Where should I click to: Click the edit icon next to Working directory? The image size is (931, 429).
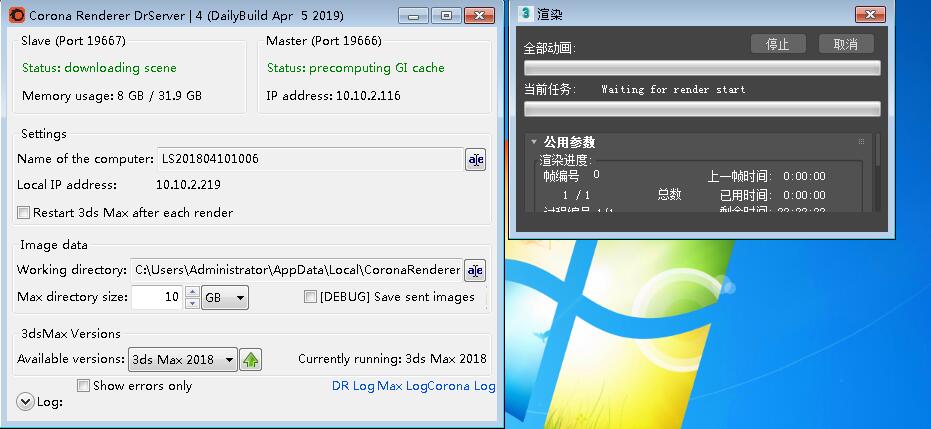(x=475, y=271)
